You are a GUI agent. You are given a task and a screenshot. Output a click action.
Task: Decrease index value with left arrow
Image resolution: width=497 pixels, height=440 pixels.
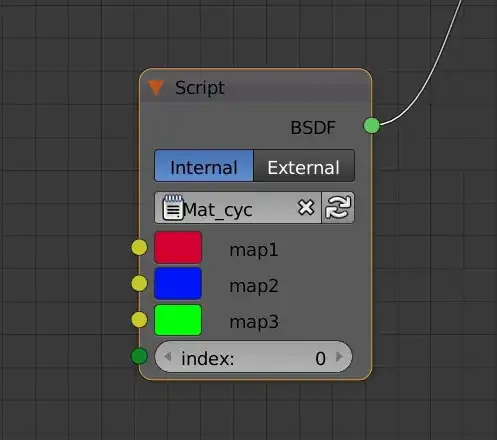pos(168,357)
